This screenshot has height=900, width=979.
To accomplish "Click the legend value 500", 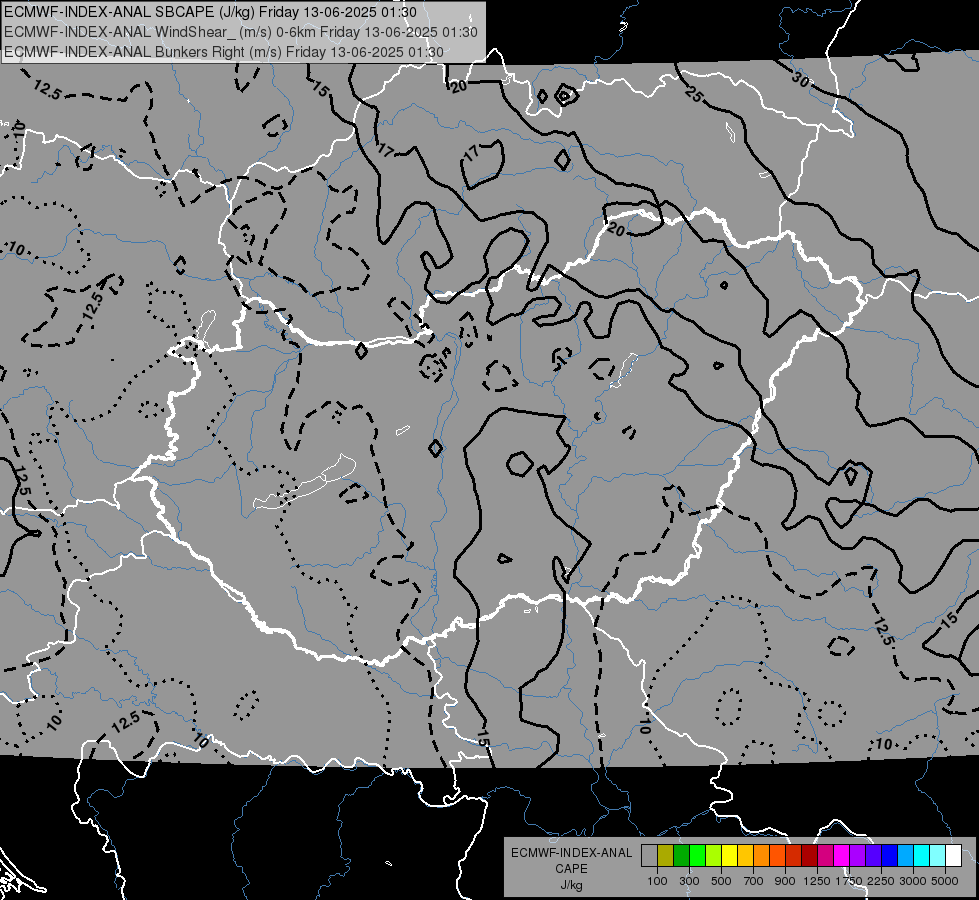I will pyautogui.click(x=721, y=881).
